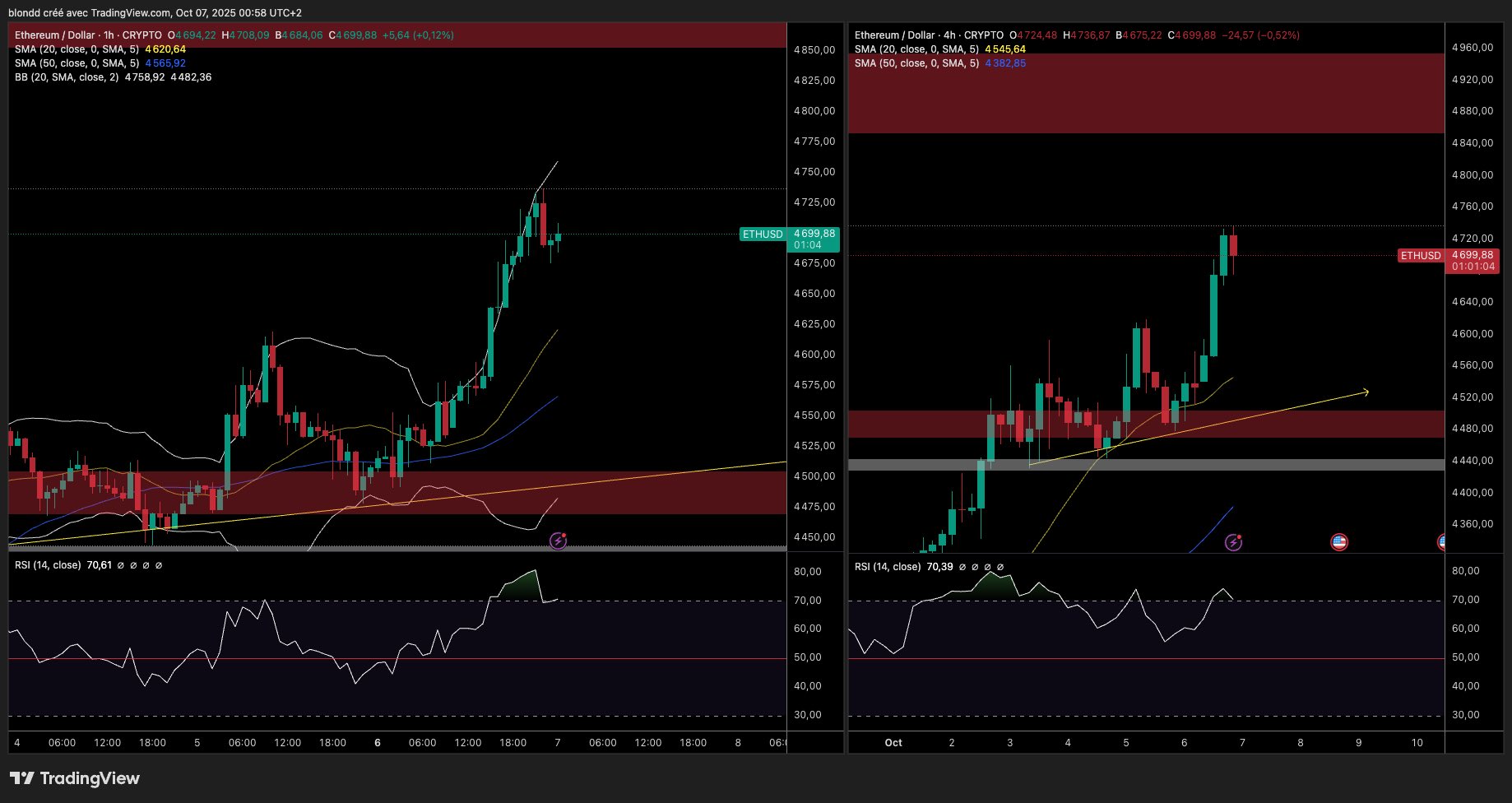
Task: Open the US flag economic event marker
Action: point(1339,542)
